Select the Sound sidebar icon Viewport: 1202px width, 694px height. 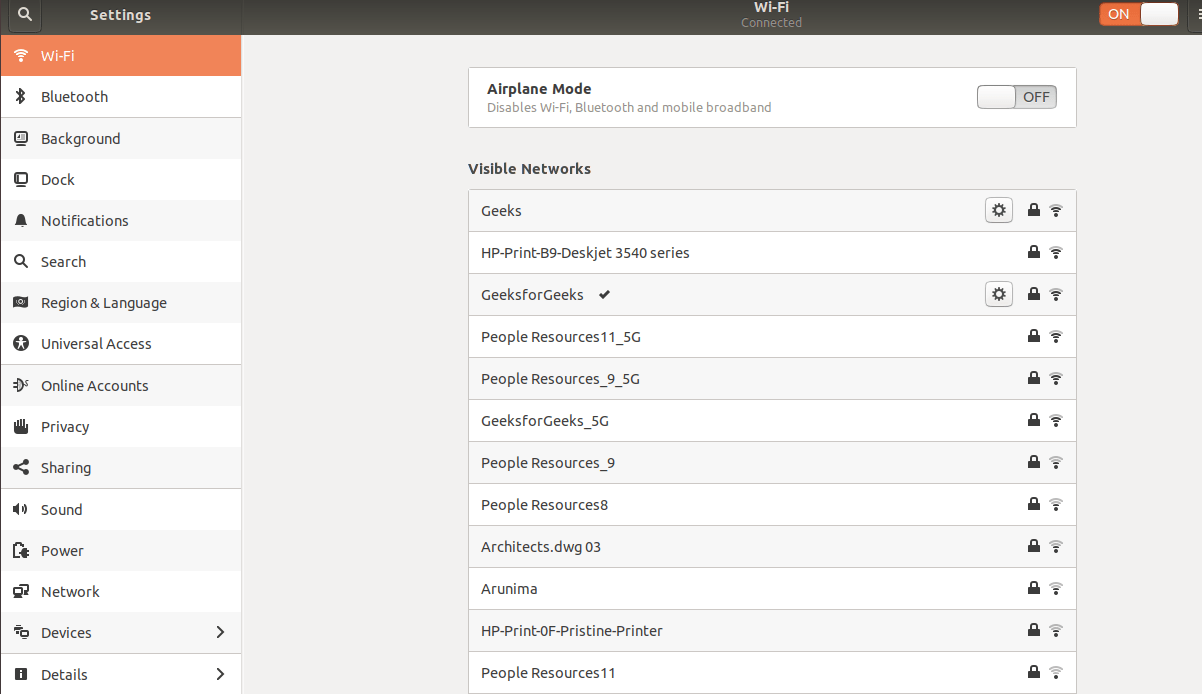(x=20, y=509)
